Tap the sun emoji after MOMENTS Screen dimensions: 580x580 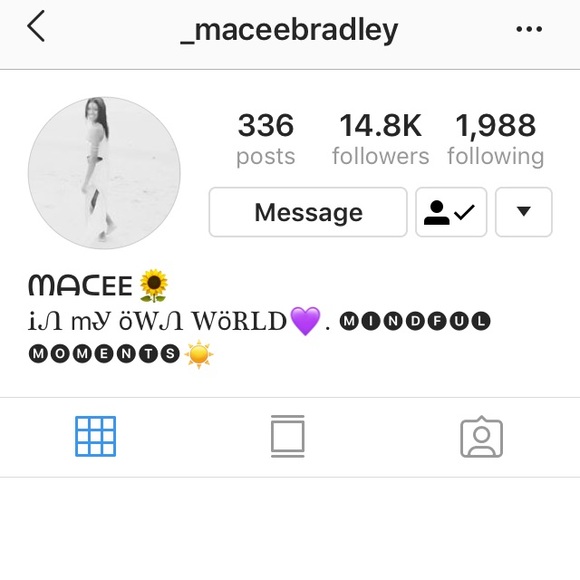point(199,354)
